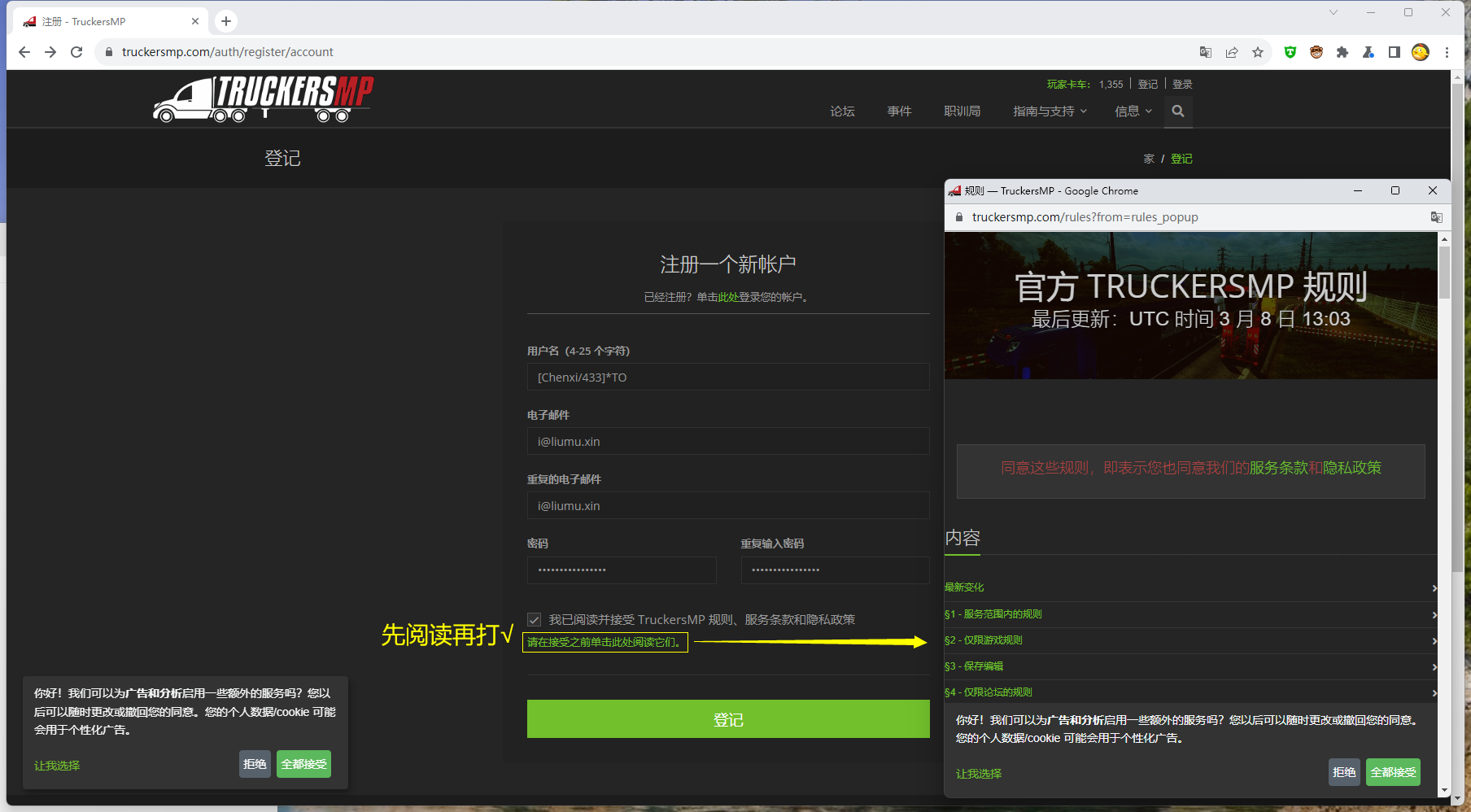Click the 此处 login link

click(728, 298)
